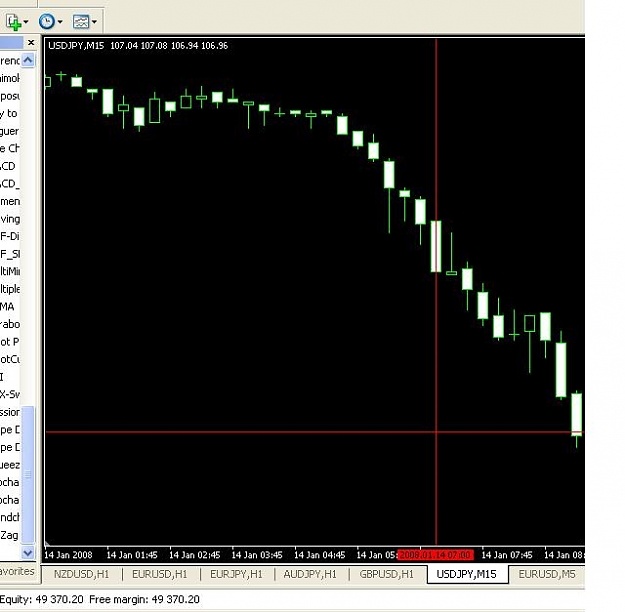Select the 'ot P' pivot indicator item
The image size is (625, 612).
click(10, 342)
